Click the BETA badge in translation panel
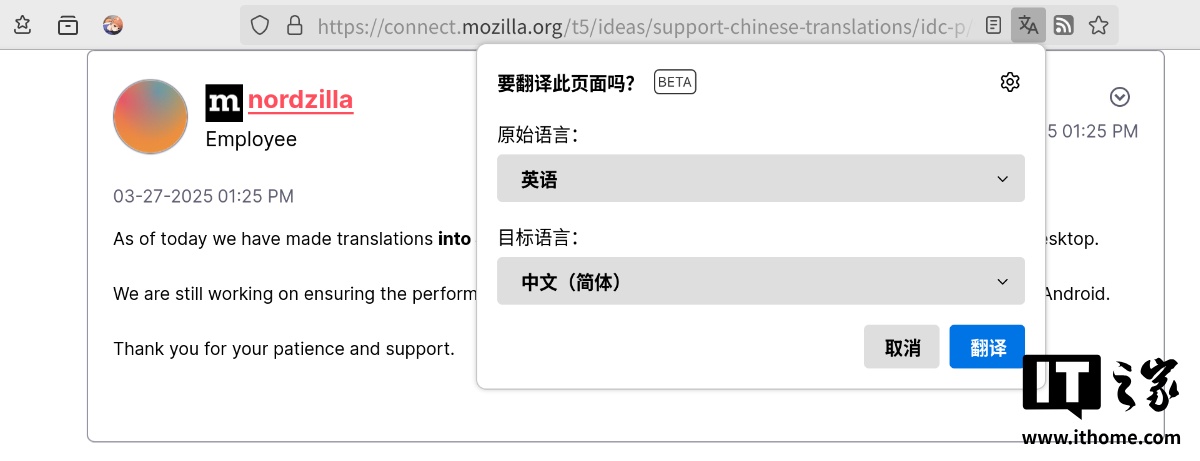 (x=675, y=82)
